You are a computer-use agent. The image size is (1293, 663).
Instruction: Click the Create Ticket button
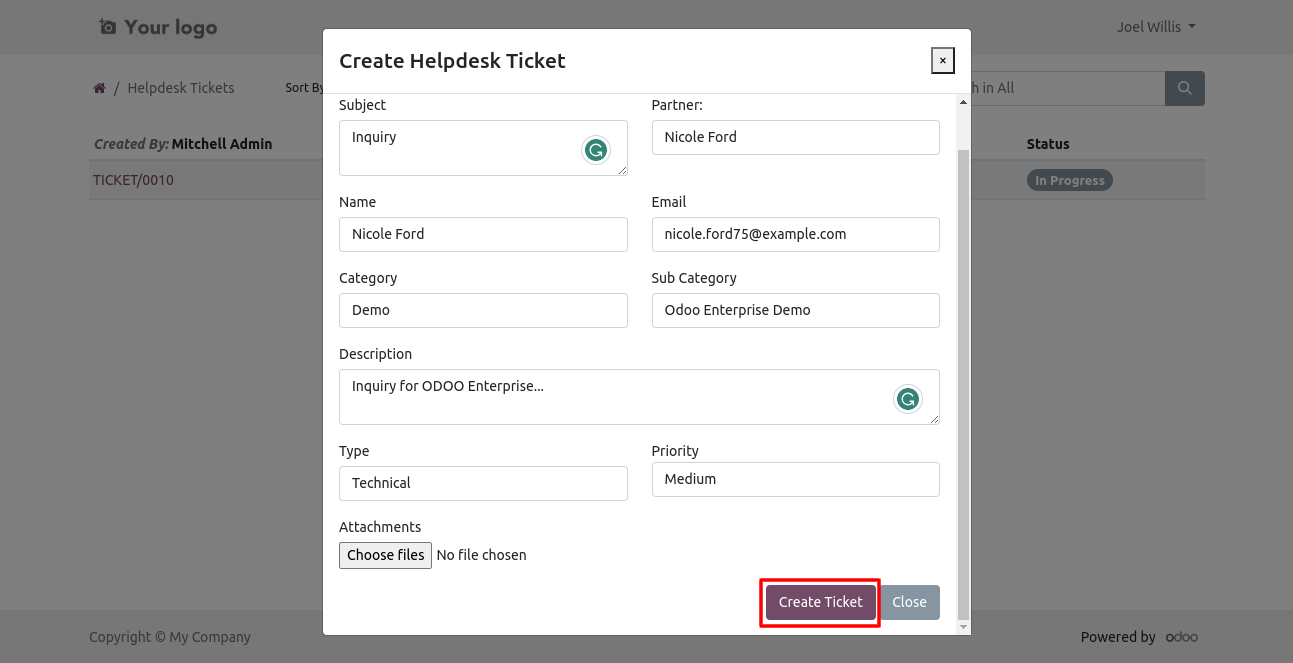coord(821,602)
